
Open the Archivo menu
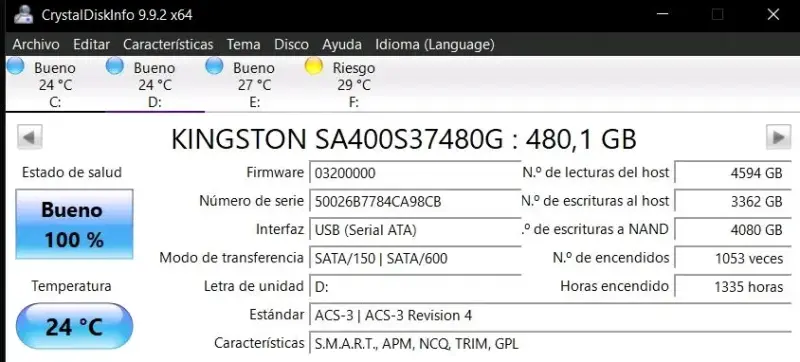click(36, 44)
